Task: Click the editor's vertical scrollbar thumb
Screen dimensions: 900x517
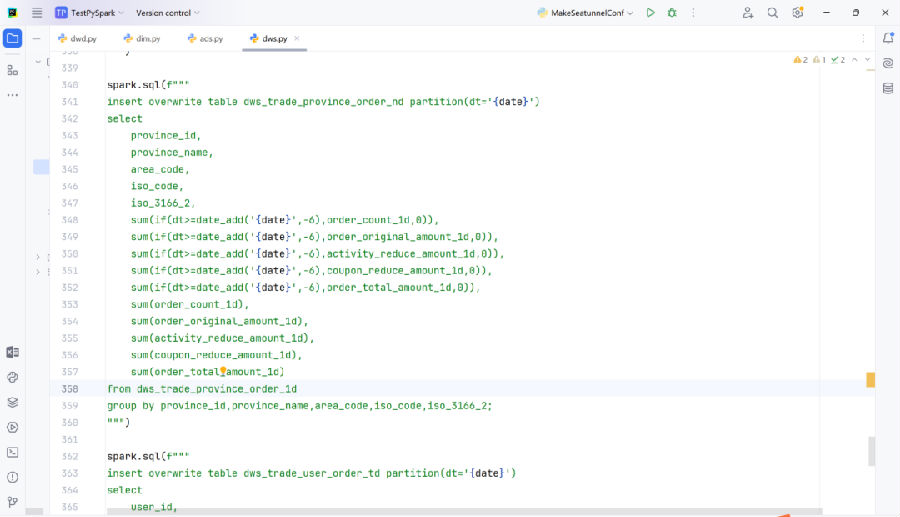Action: point(871,451)
